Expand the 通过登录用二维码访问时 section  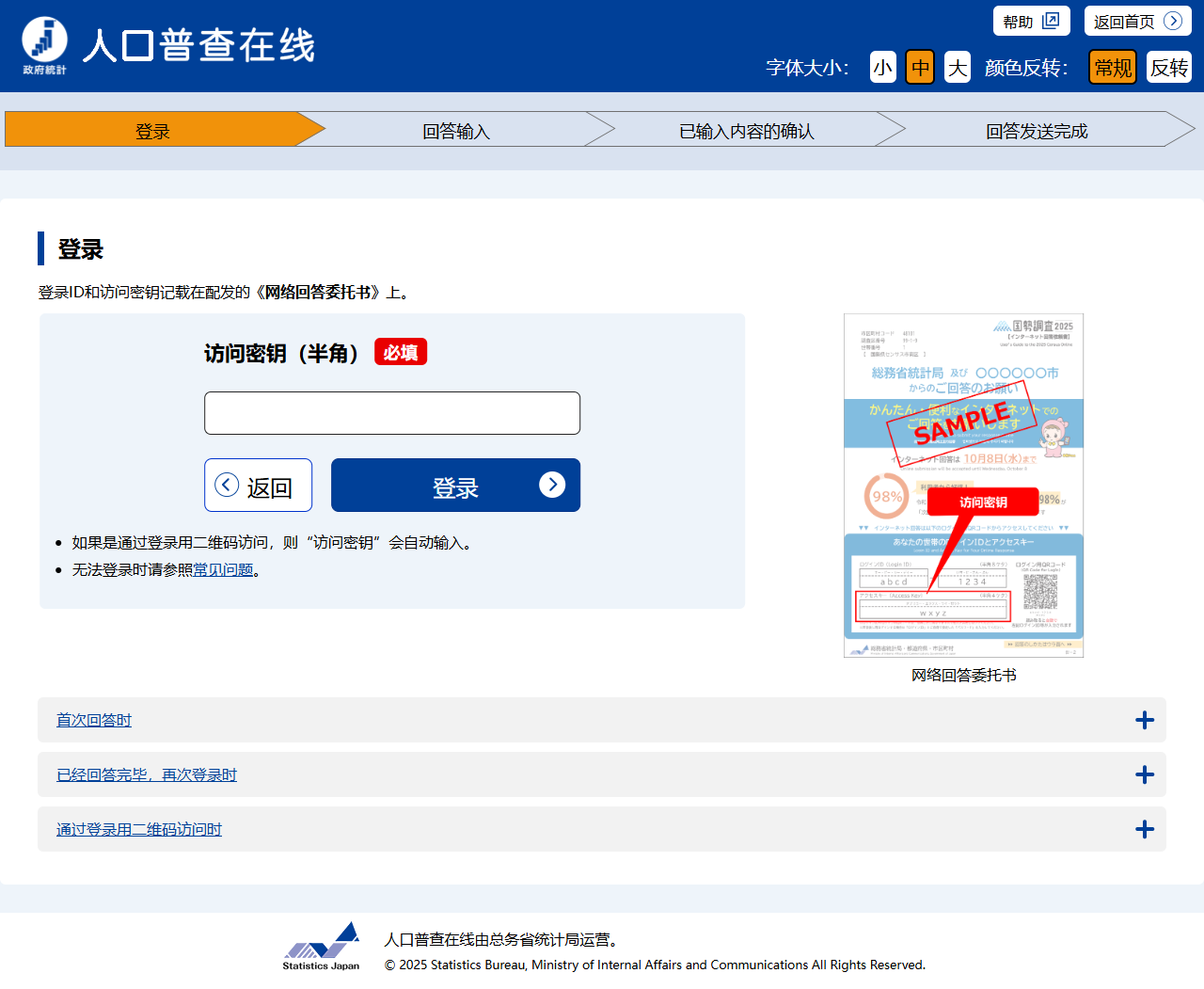pyautogui.click(x=139, y=830)
